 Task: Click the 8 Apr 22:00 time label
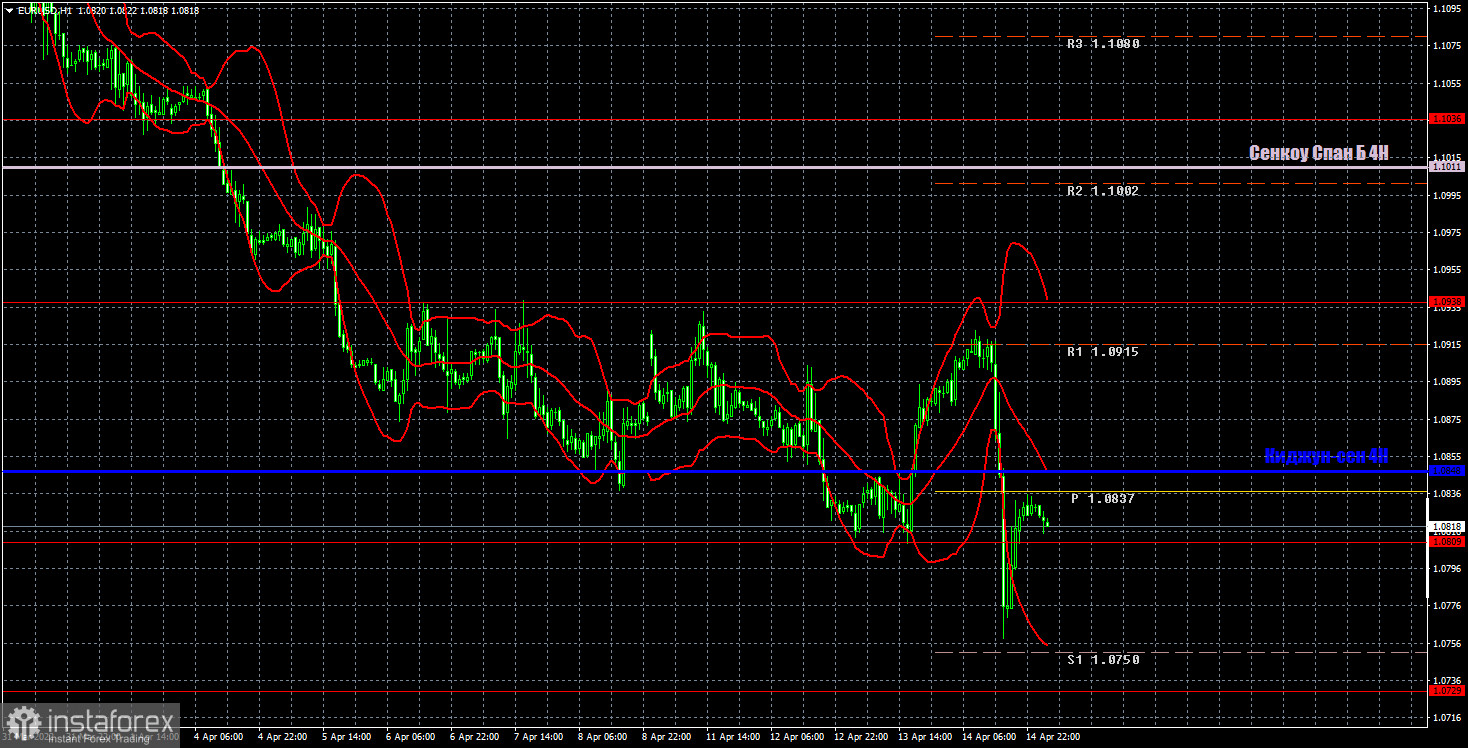pyautogui.click(x=667, y=737)
